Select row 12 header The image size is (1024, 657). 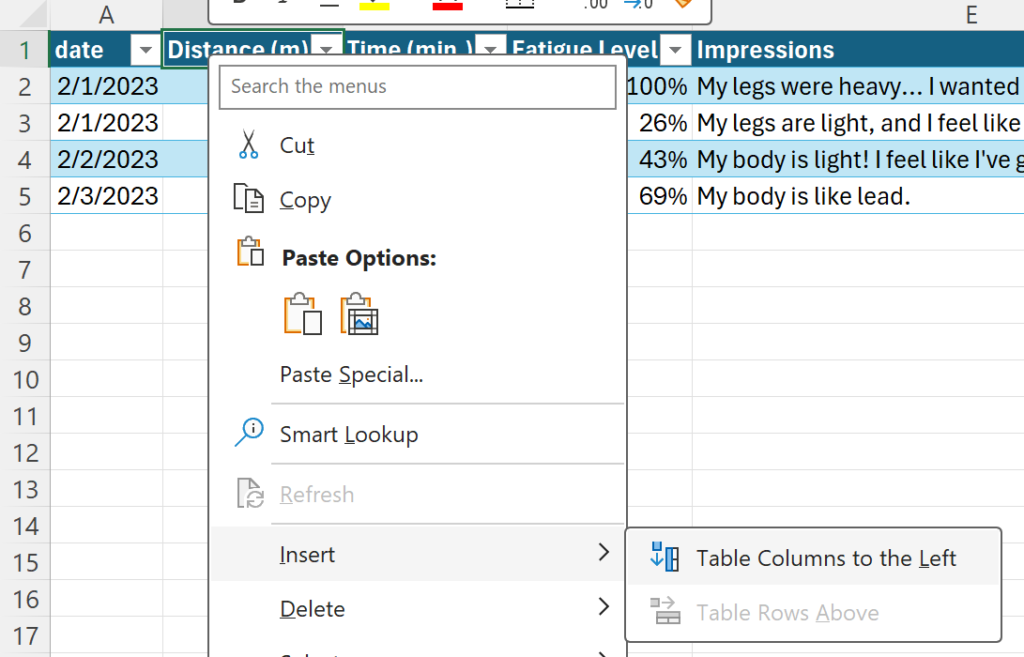coord(25,452)
